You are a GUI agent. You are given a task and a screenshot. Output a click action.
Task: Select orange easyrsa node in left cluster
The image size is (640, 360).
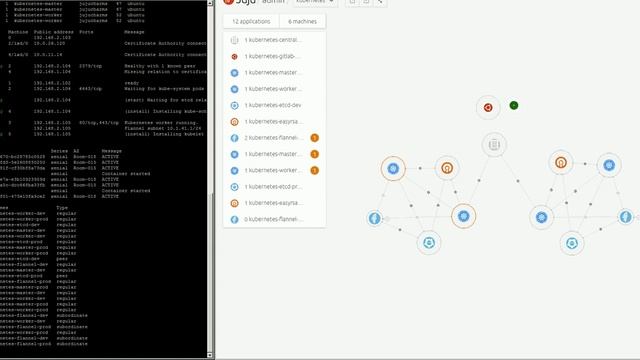[x=447, y=168]
